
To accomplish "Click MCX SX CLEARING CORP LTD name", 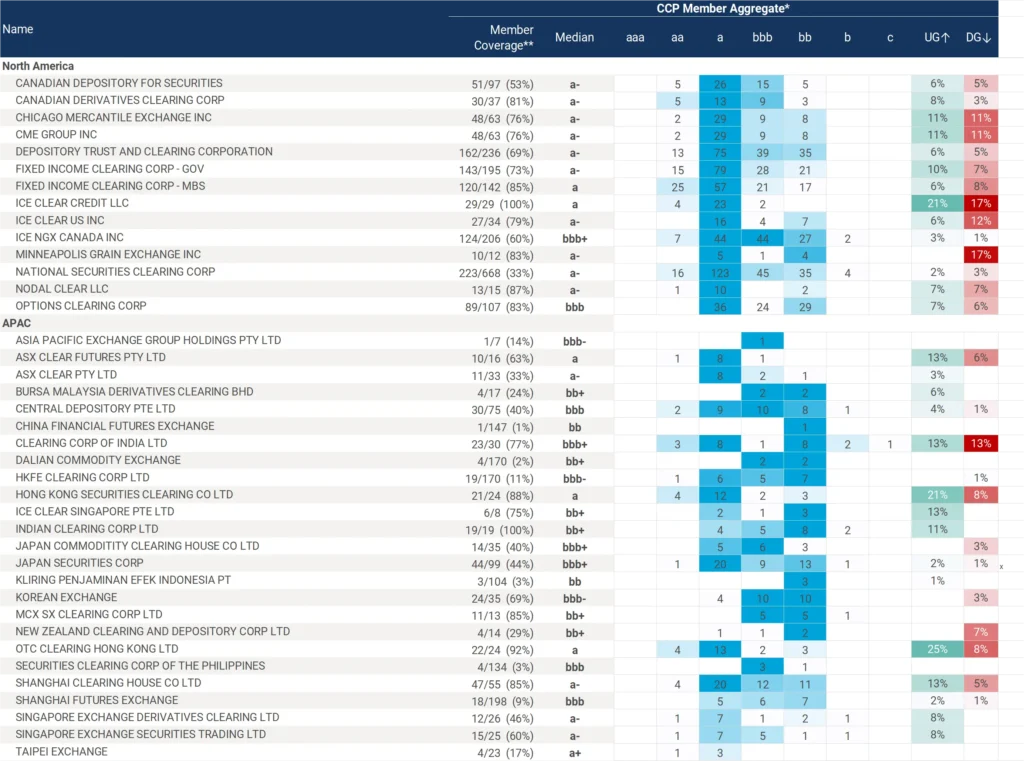I will [89, 615].
